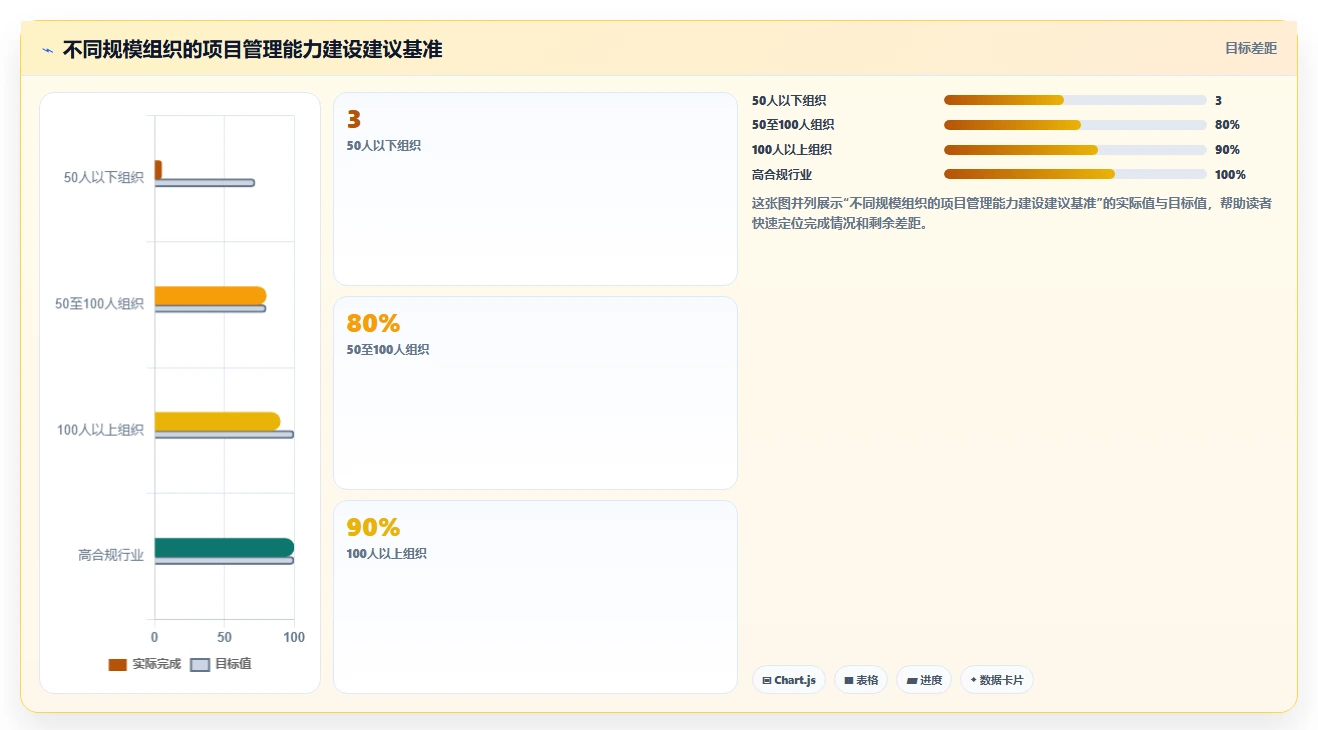The image size is (1318, 730).
Task: Click the main title 不同规模组织的项目管理能力建设建议基准
Action: coord(252,49)
